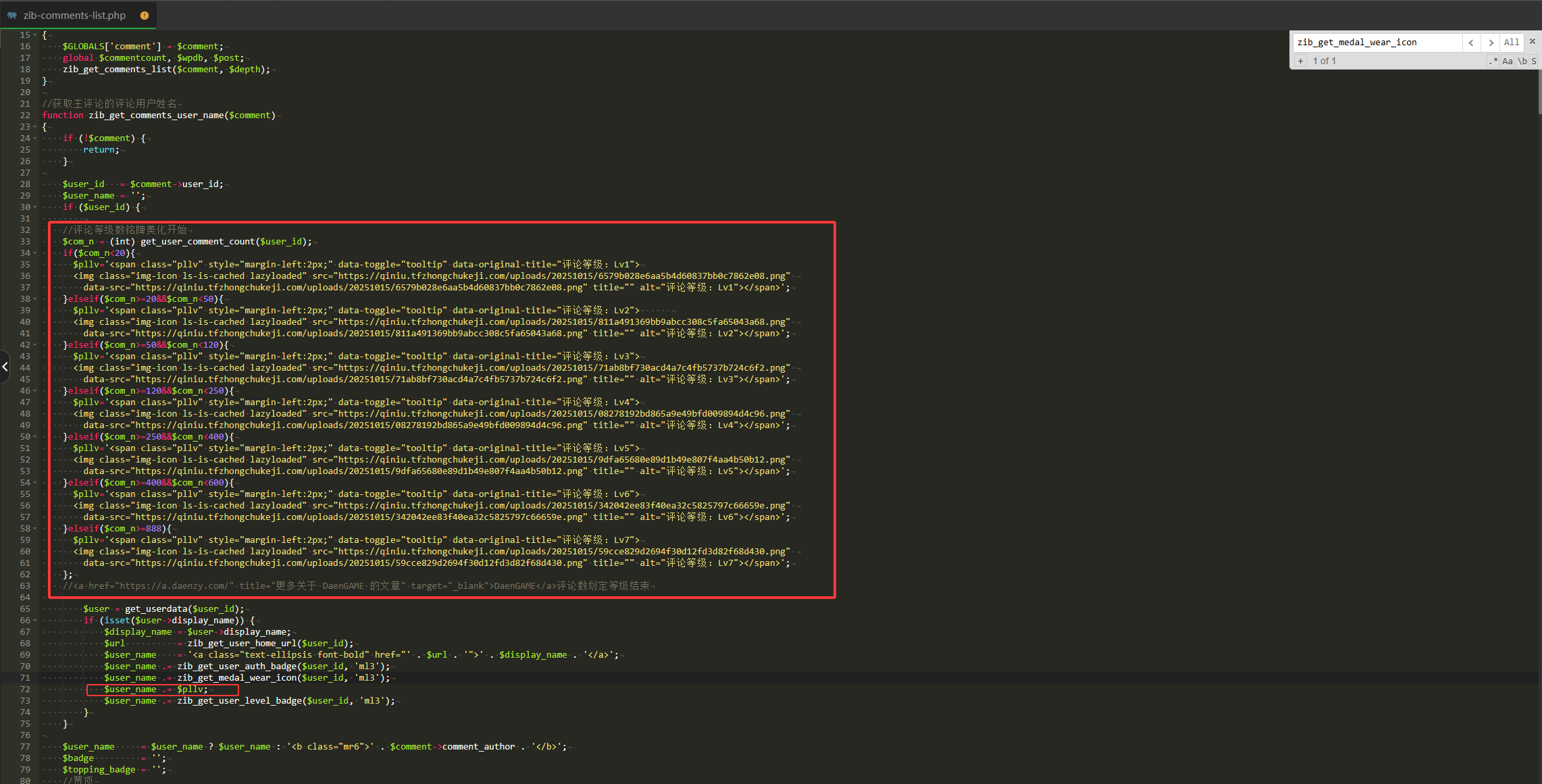Screen dimensions: 1542x784
Task: Click line number 72 in gutter
Action: (25, 689)
